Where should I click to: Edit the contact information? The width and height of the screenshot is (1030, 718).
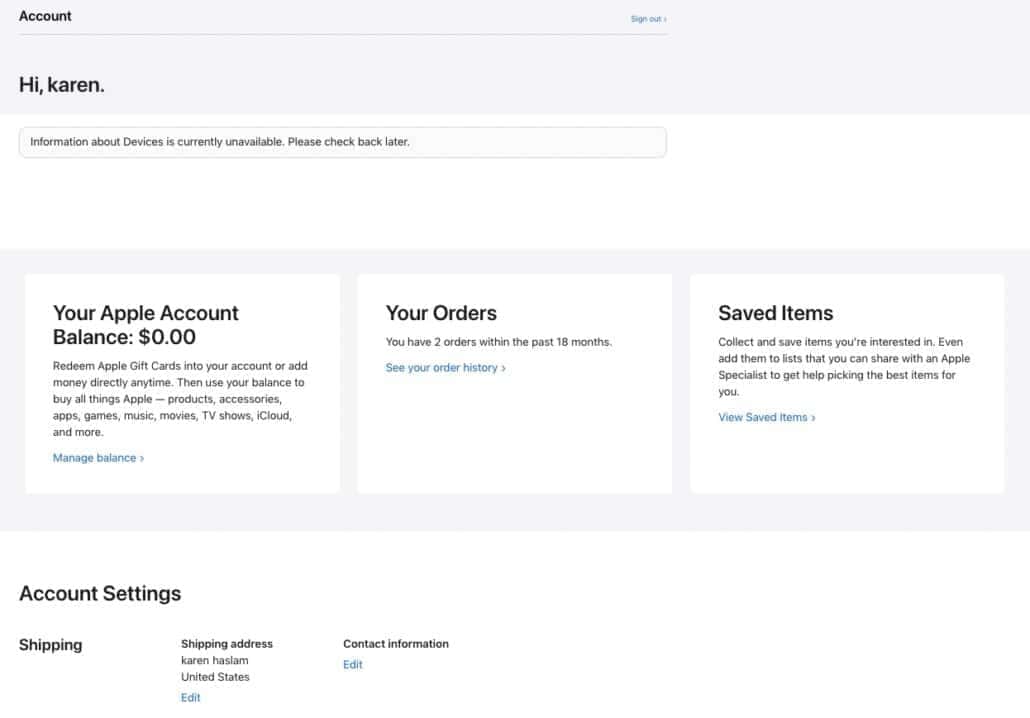(352, 664)
